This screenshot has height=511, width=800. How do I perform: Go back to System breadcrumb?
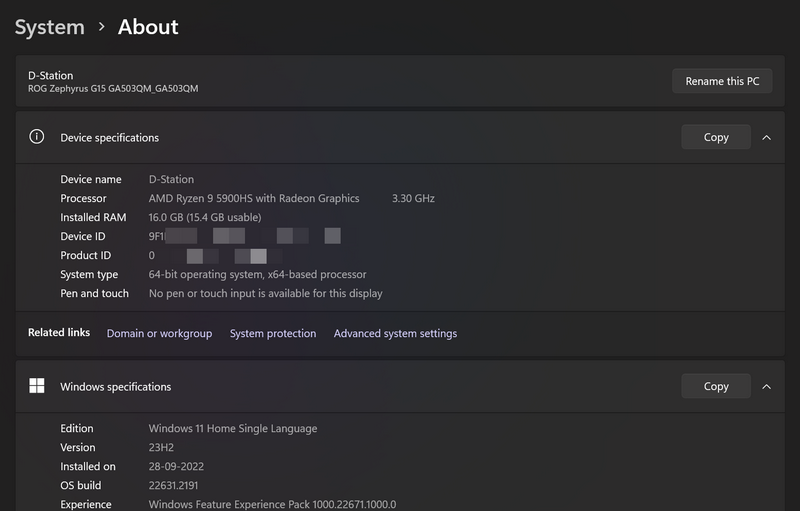tap(49, 27)
